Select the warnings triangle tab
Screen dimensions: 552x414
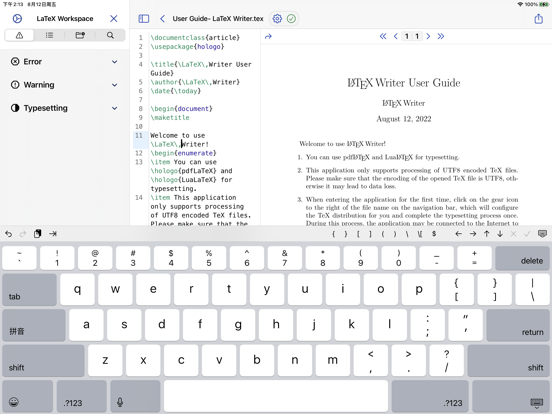coord(19,35)
